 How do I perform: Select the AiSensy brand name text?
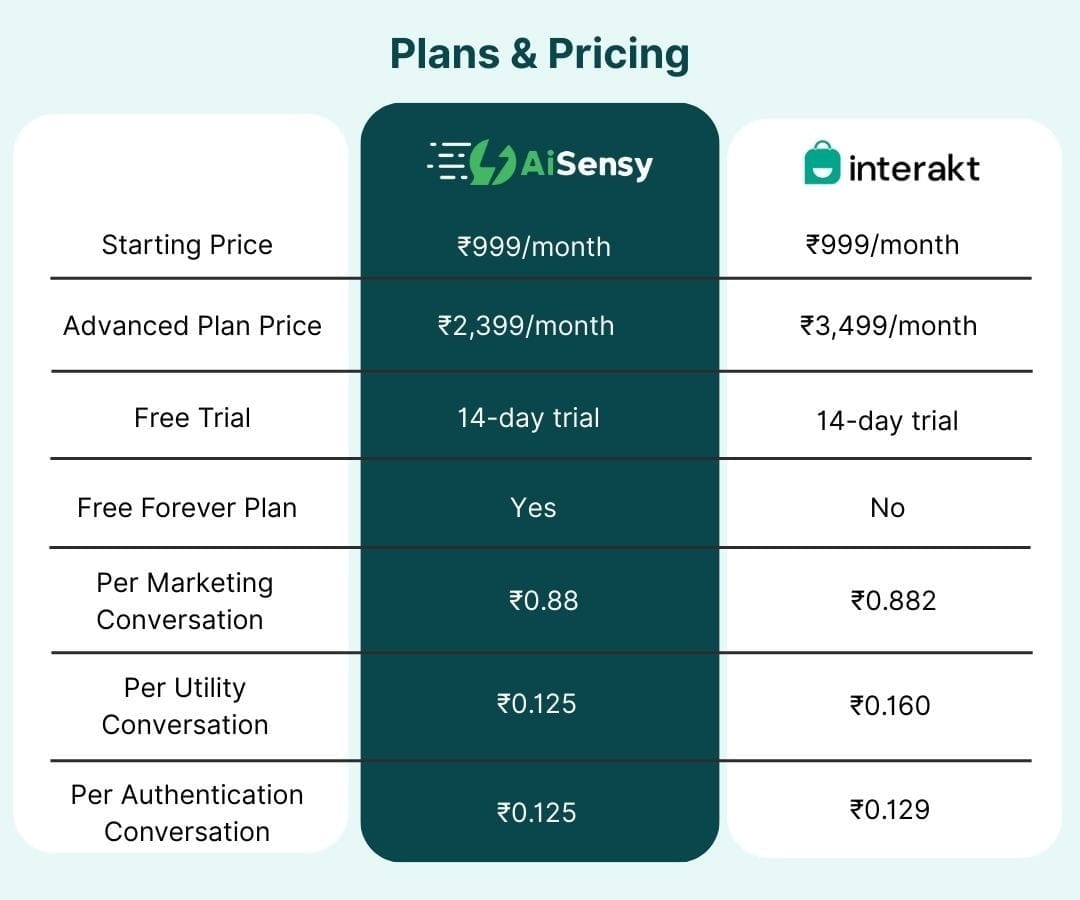pos(586,165)
